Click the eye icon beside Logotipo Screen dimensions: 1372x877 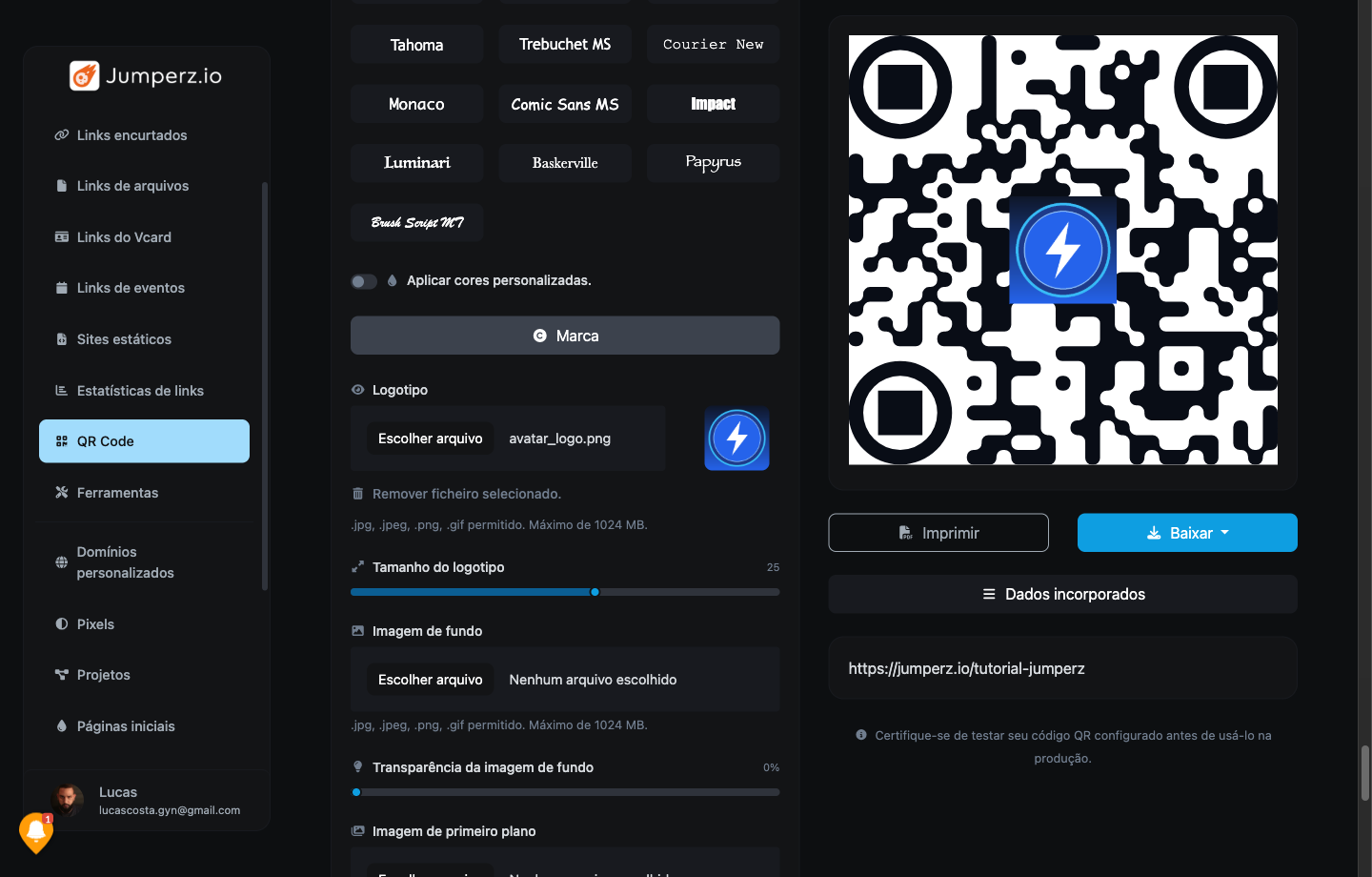pos(358,390)
